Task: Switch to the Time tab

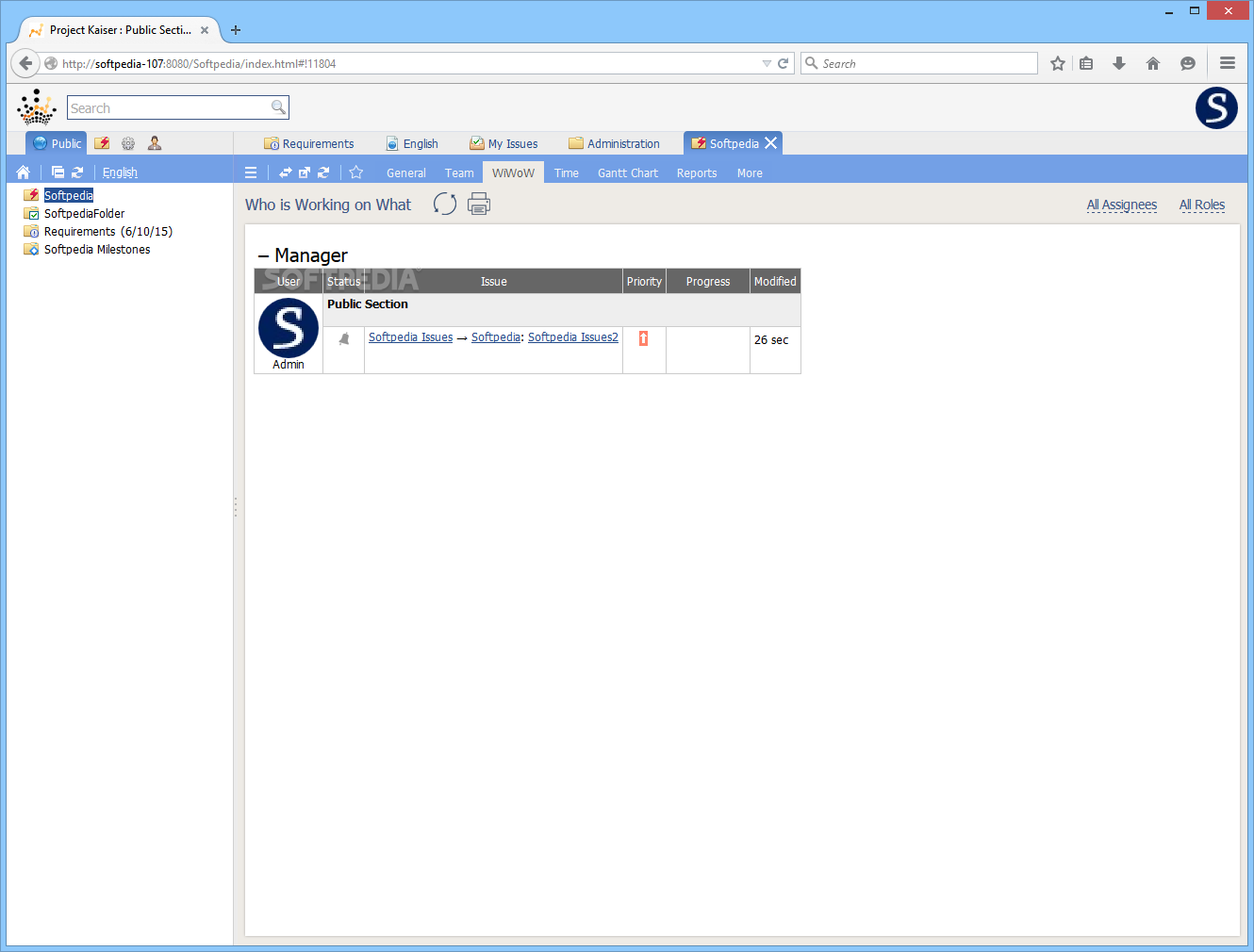Action: point(567,172)
